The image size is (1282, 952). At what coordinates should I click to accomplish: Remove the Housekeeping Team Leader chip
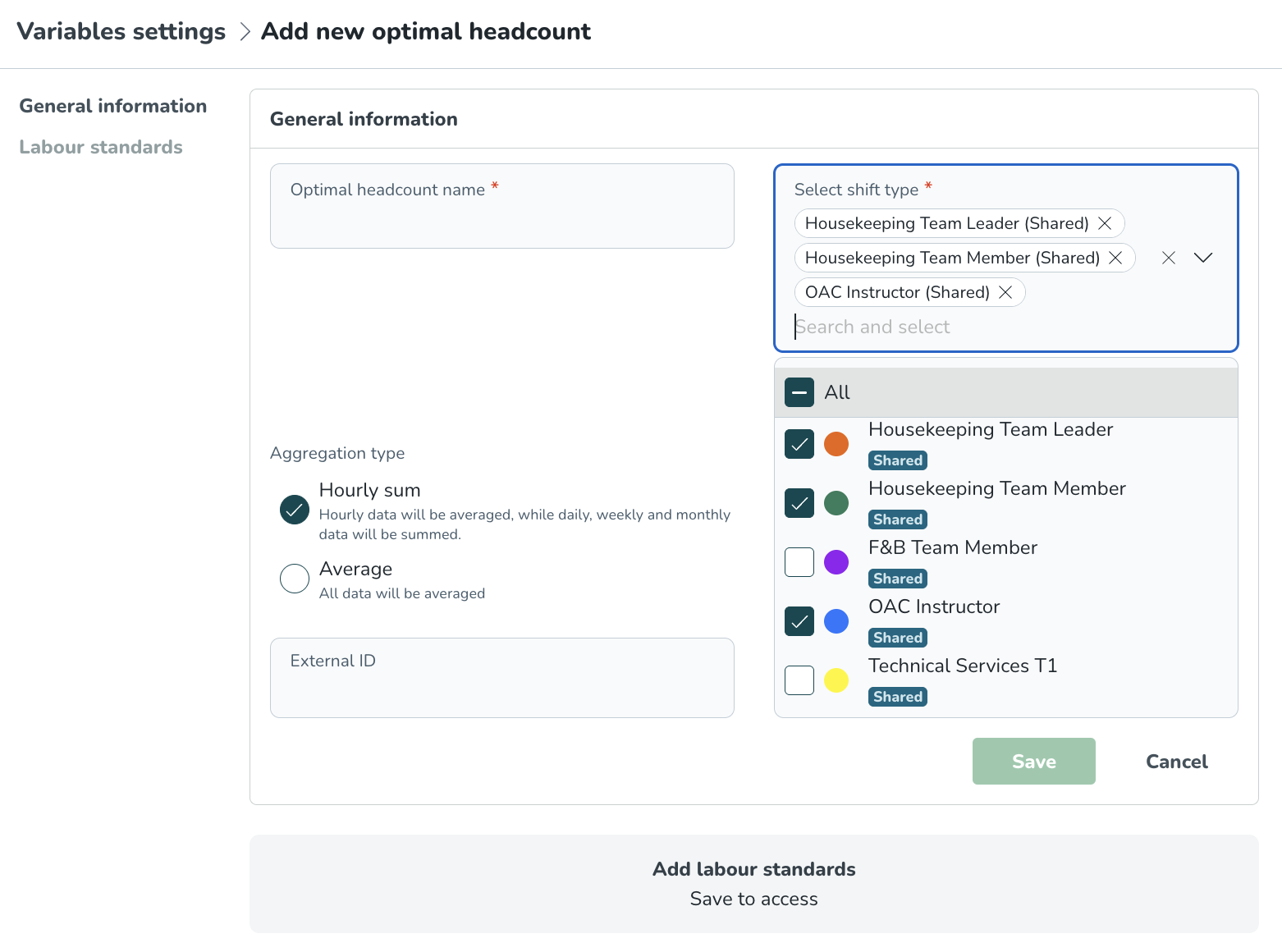(1105, 223)
